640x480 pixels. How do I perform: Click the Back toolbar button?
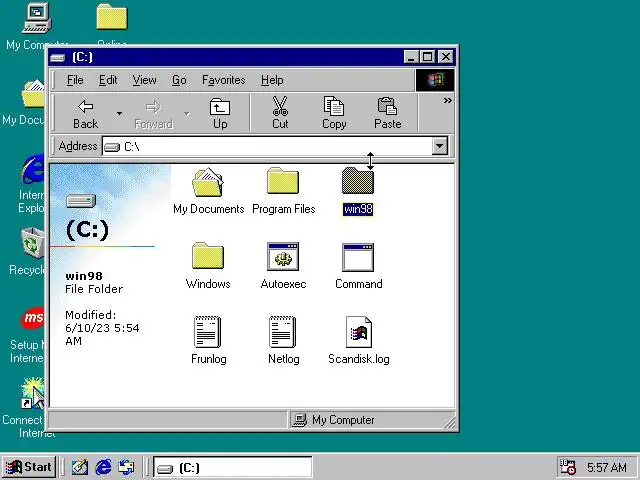point(85,113)
